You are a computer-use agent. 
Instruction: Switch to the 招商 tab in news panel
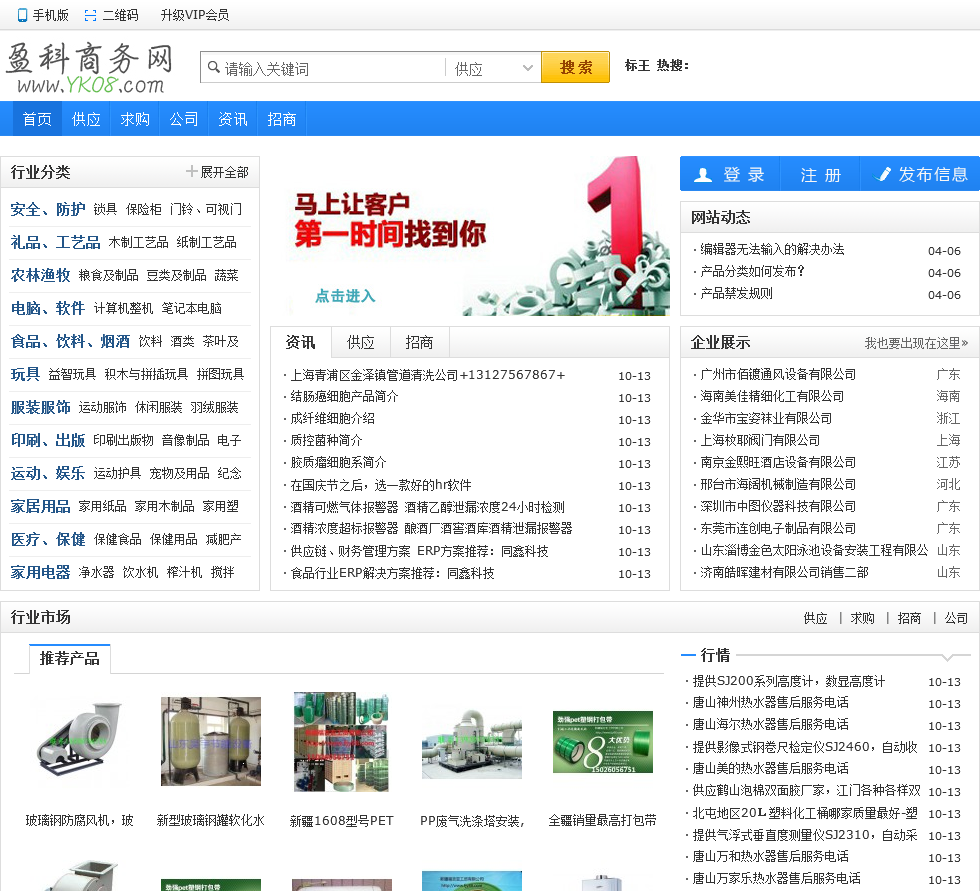tap(419, 342)
